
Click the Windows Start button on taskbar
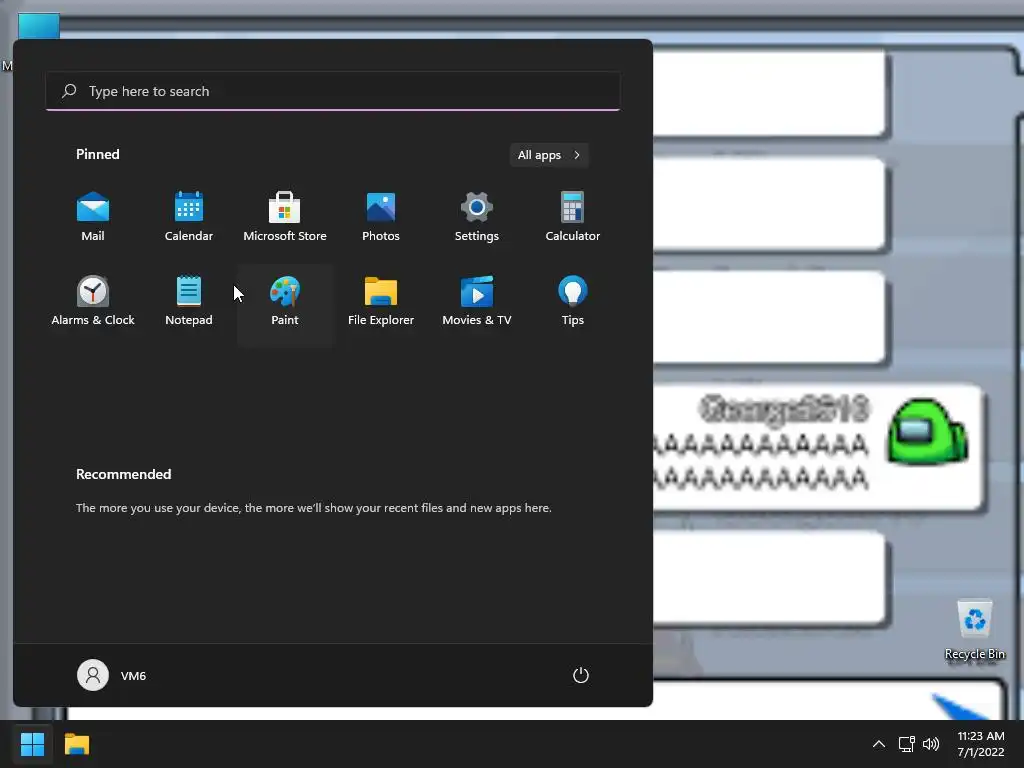pyautogui.click(x=32, y=744)
